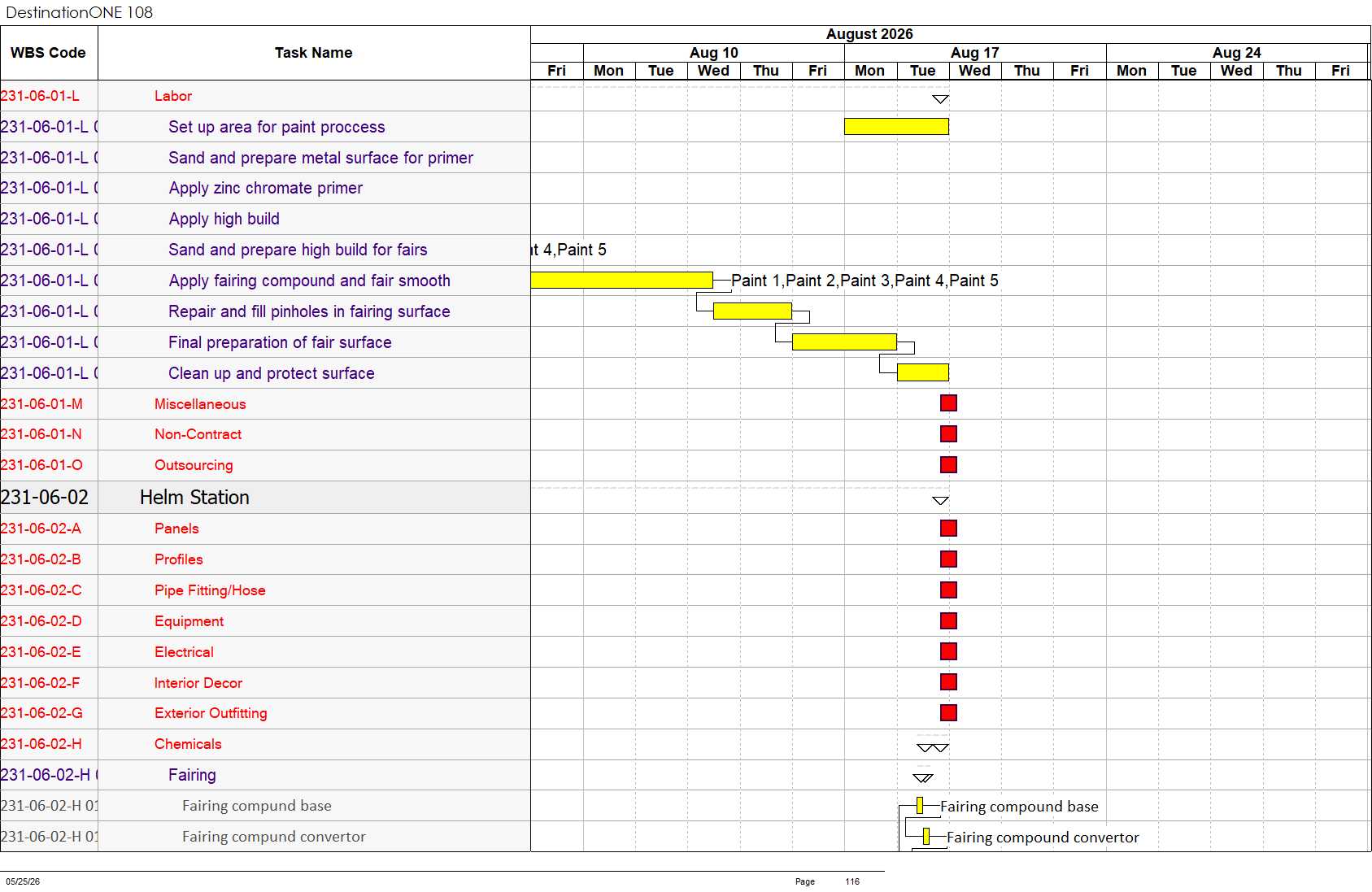
Task: Click the Fairing summary triangle marker
Action: [923, 778]
